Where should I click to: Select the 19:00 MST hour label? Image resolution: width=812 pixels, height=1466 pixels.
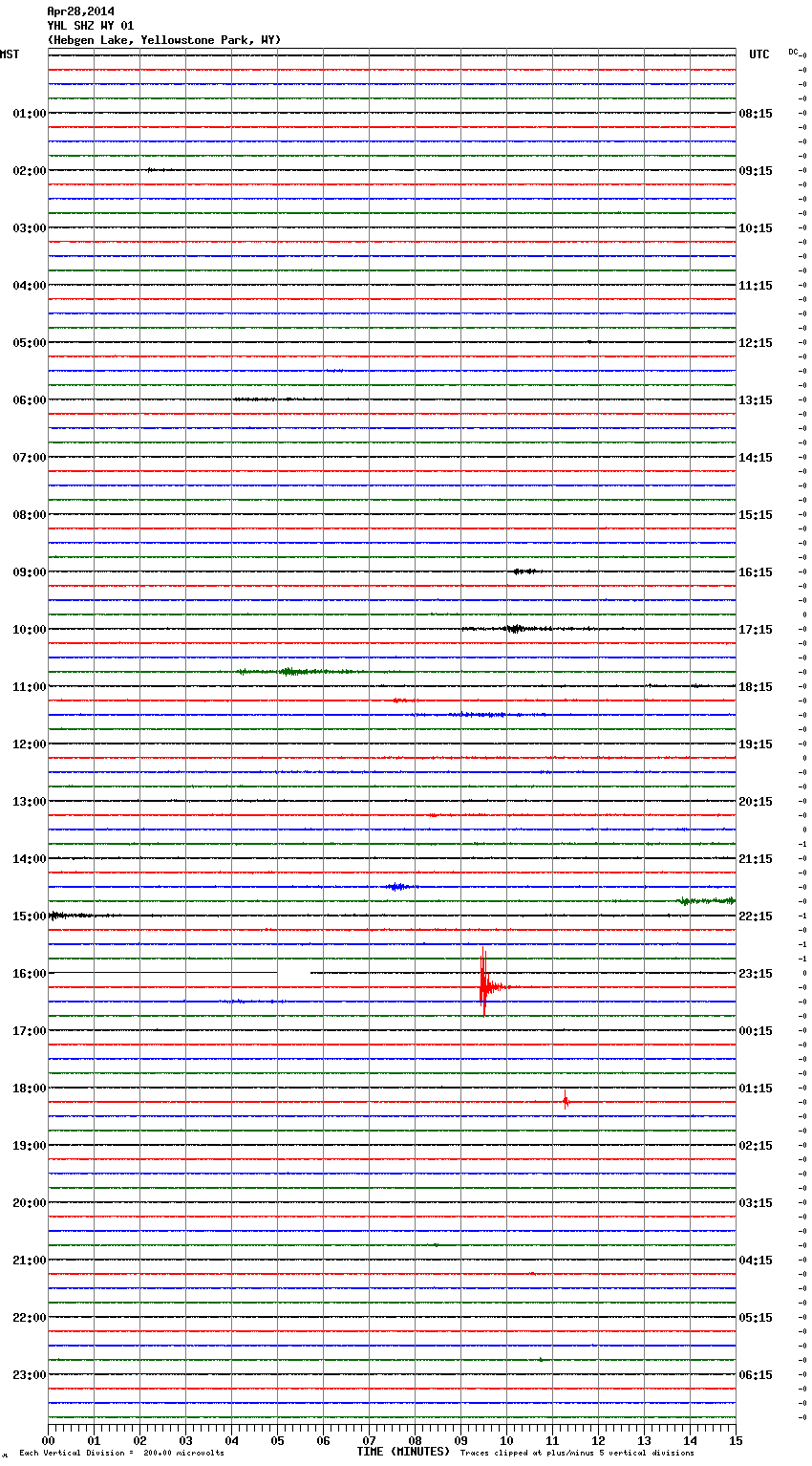[x=29, y=1146]
